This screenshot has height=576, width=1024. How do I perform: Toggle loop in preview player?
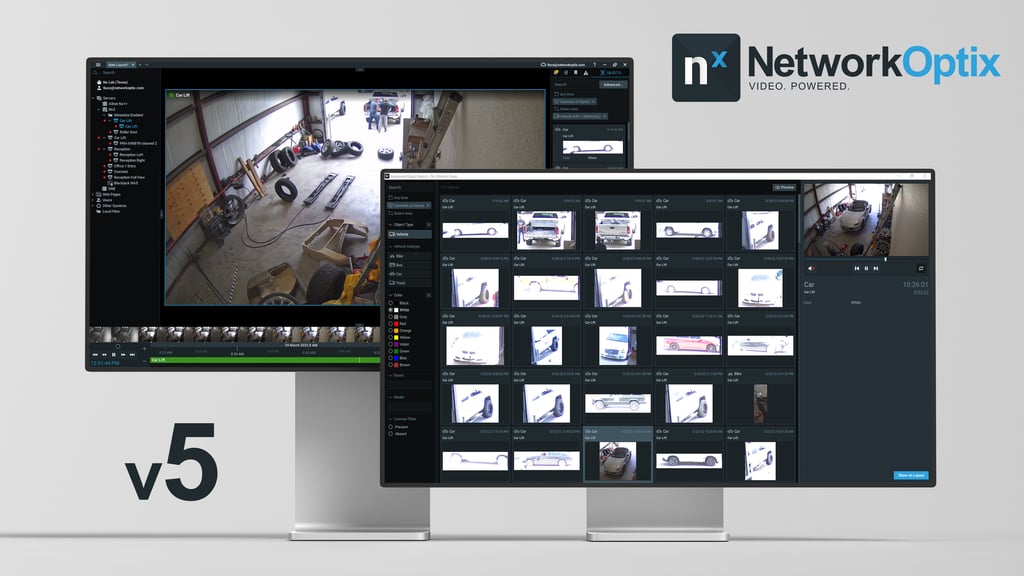(921, 268)
